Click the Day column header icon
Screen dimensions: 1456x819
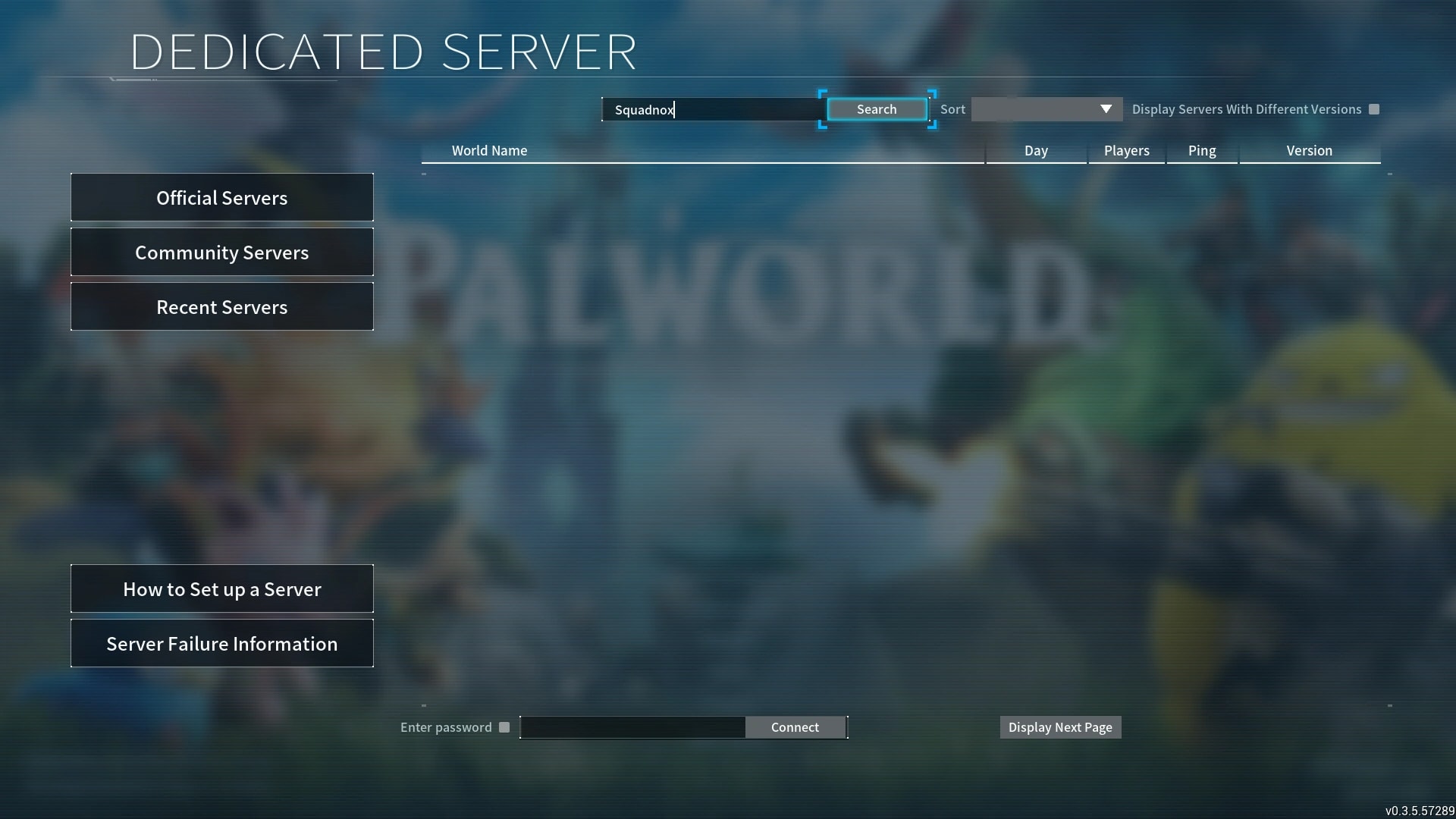1036,150
